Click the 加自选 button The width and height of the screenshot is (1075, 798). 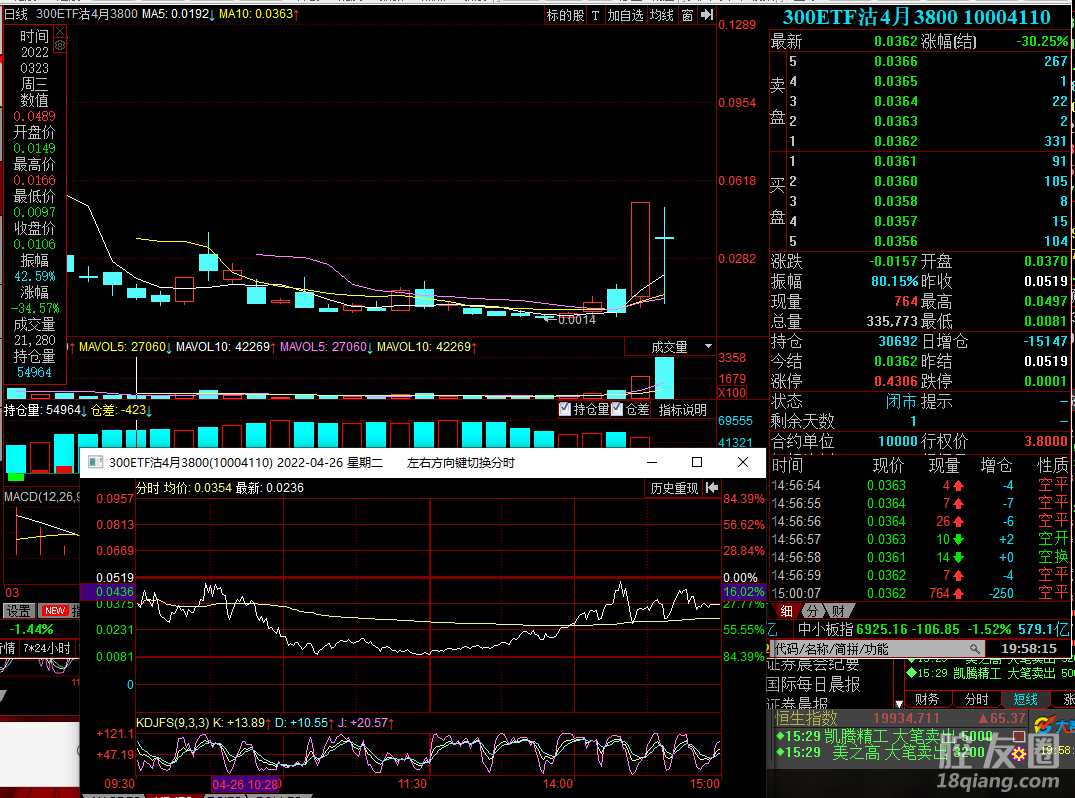point(625,15)
